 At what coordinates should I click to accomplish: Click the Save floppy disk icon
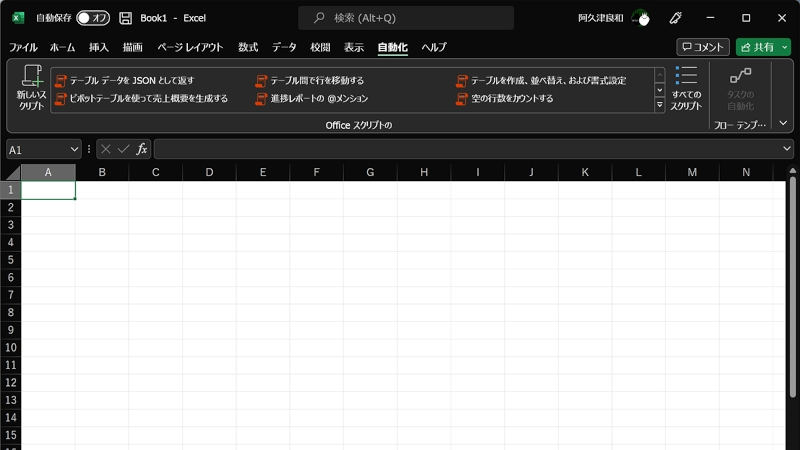click(126, 18)
